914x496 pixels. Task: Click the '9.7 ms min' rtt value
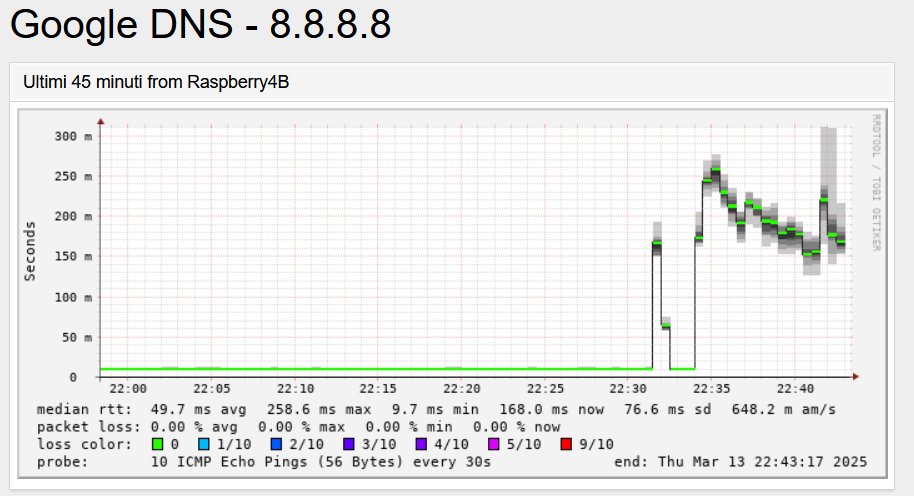pos(435,410)
